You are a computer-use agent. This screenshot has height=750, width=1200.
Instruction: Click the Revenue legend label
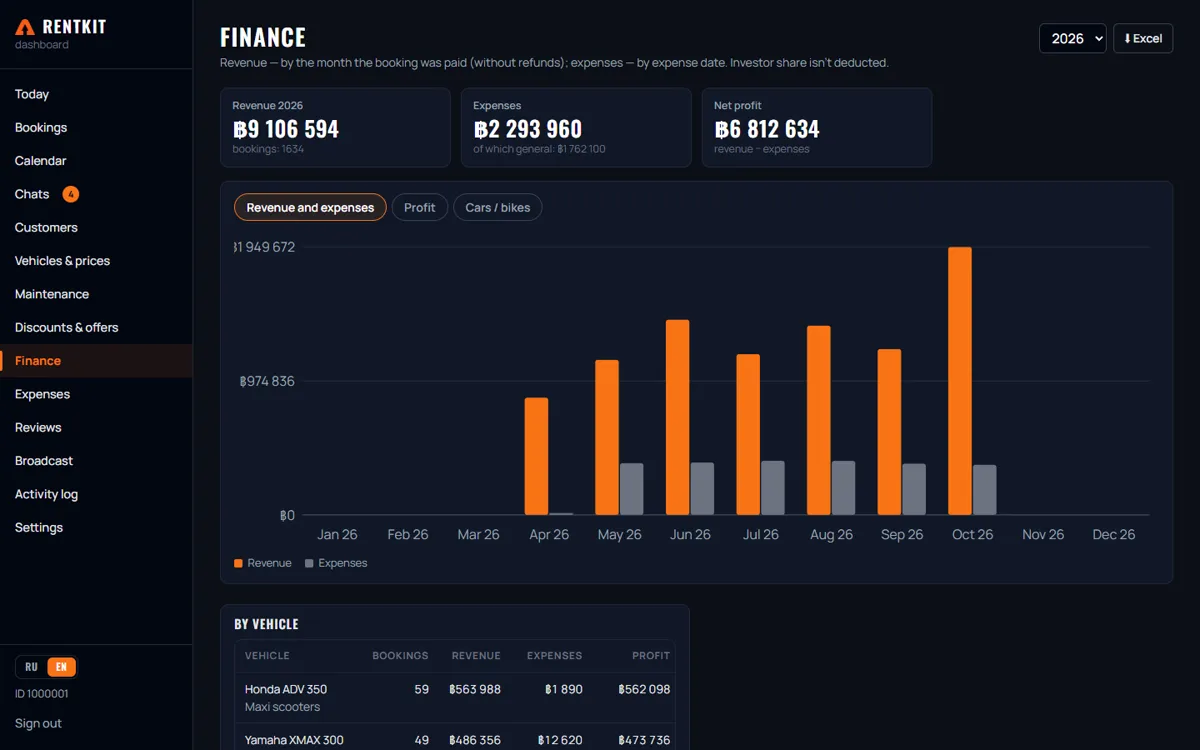coord(270,563)
